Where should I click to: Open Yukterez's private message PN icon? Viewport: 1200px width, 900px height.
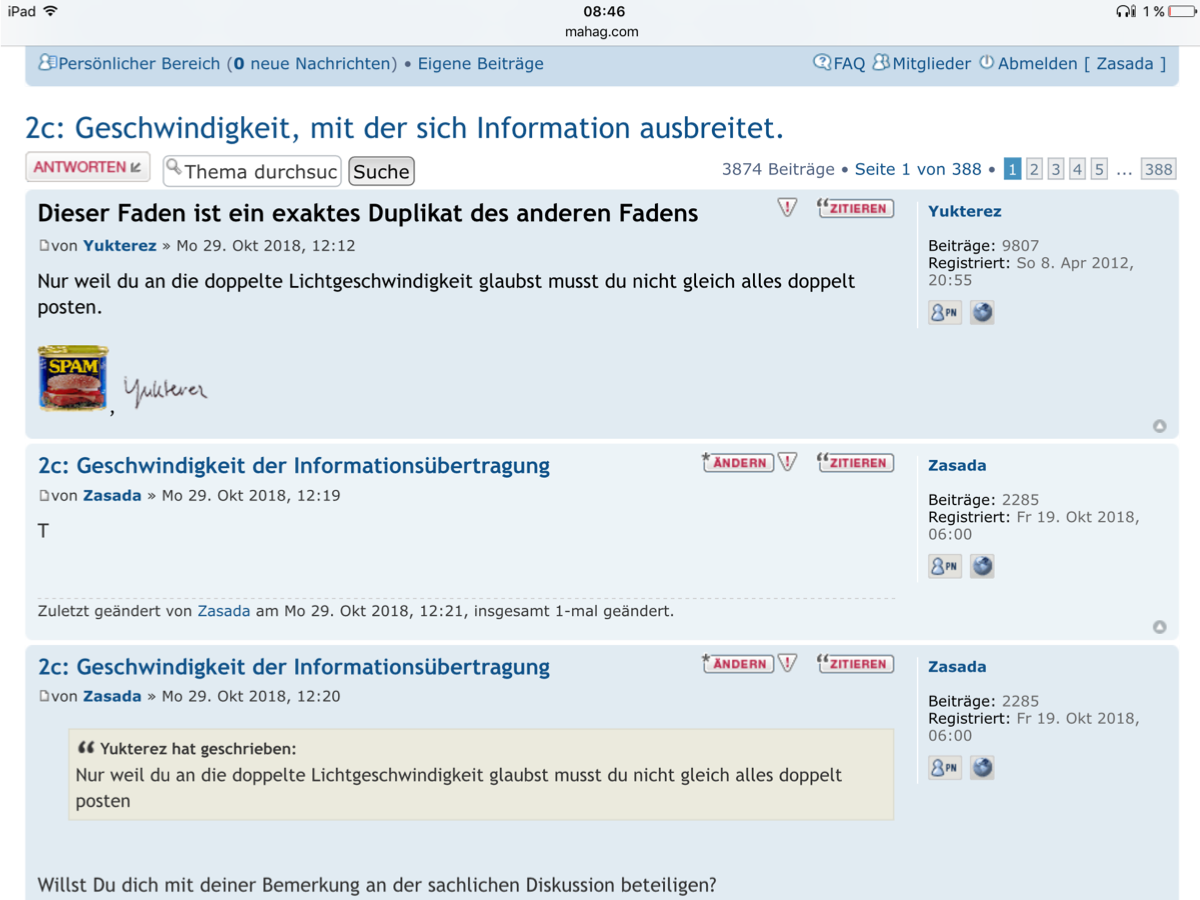click(945, 313)
